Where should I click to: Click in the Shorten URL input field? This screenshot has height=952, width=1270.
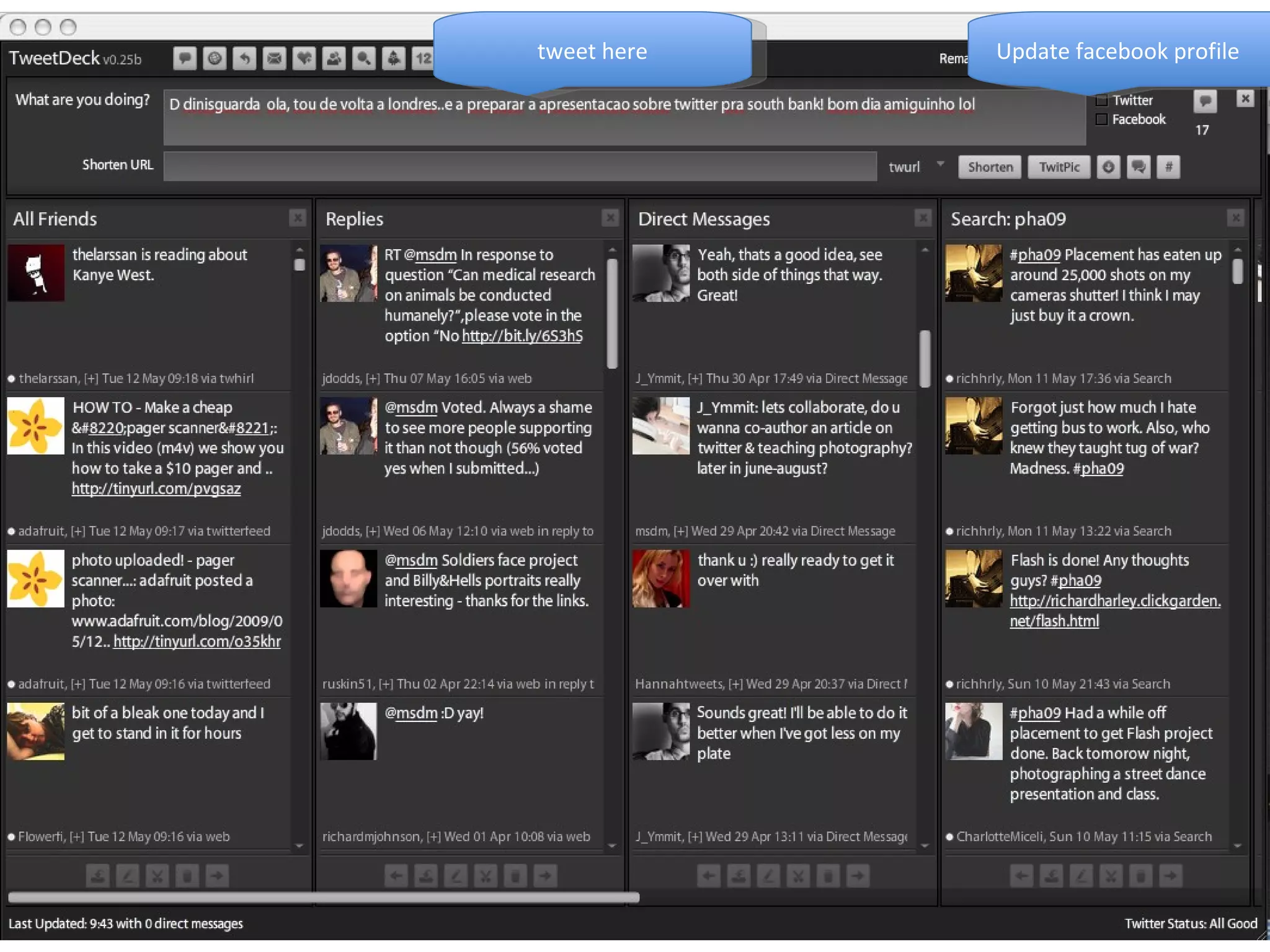point(520,167)
